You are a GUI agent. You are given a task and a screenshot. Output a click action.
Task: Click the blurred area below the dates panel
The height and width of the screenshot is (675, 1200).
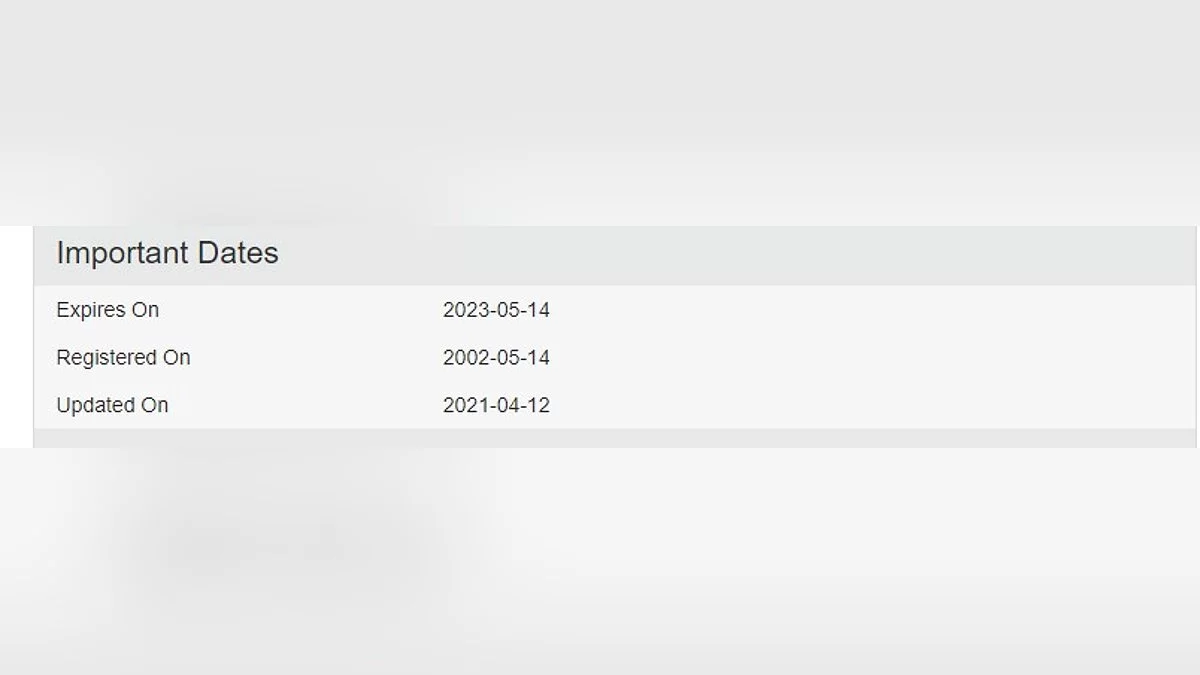point(600,560)
